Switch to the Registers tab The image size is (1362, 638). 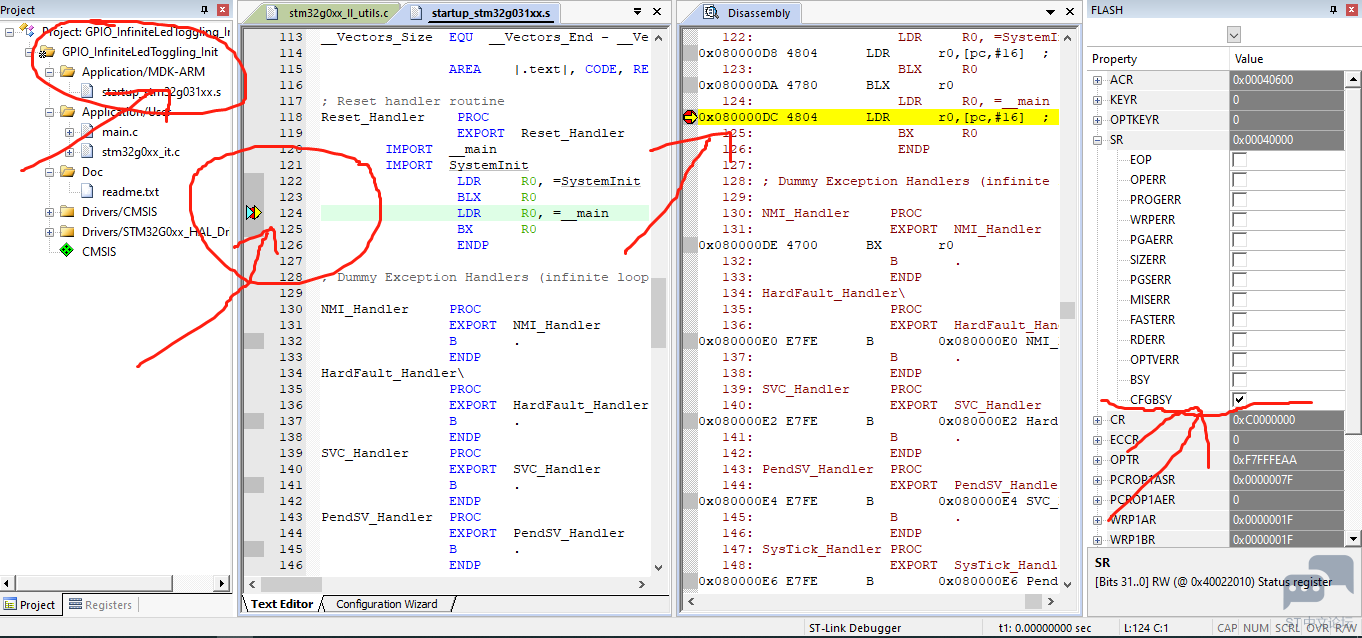99,605
